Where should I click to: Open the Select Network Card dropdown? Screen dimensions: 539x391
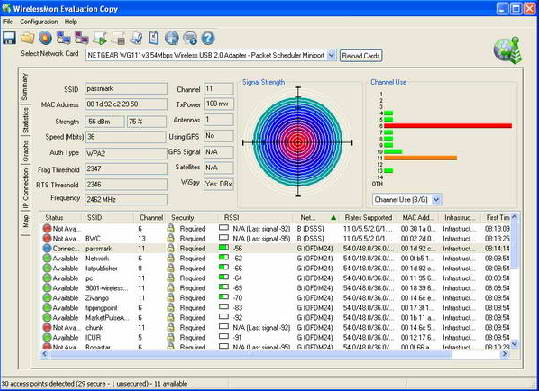(331, 55)
